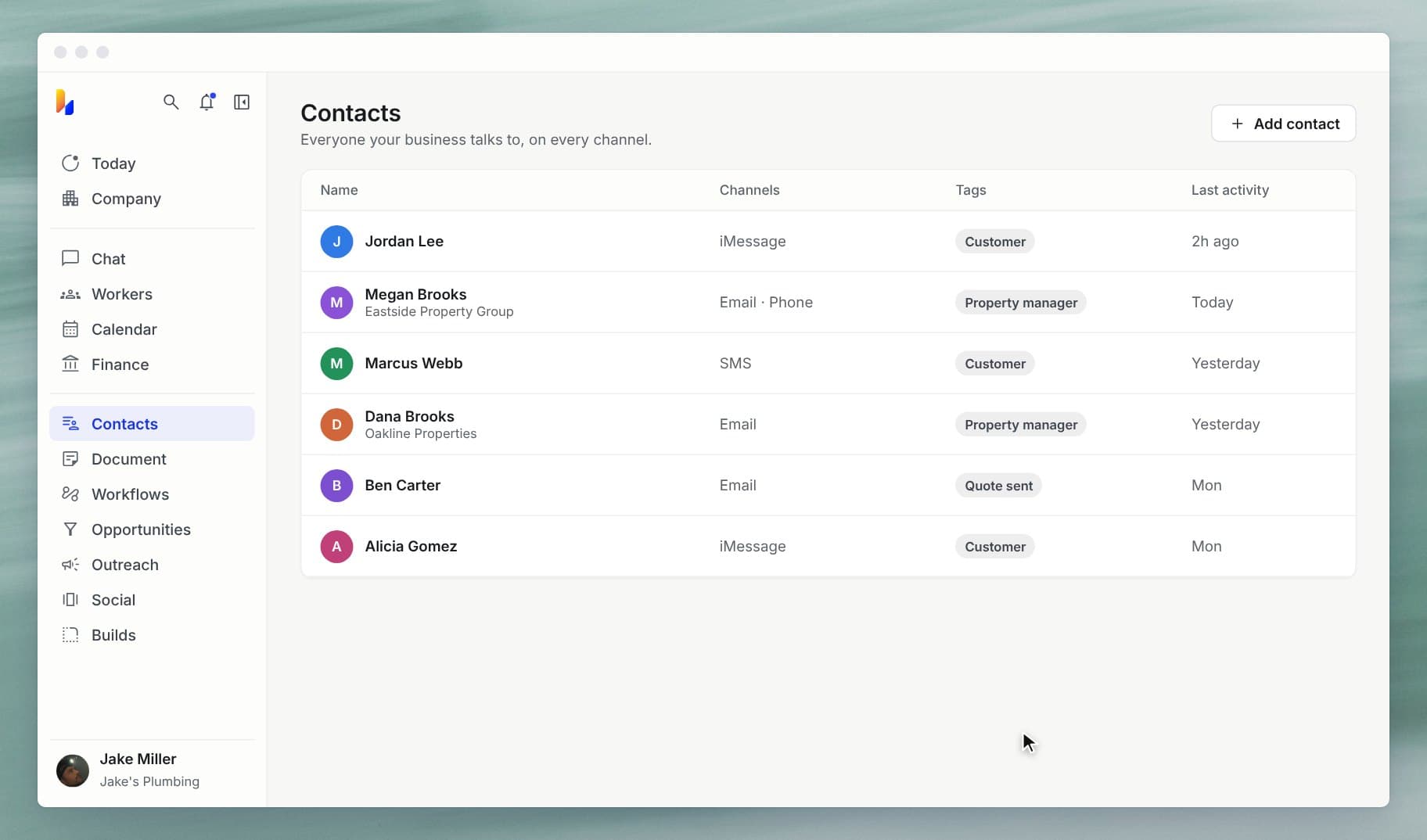
Task: Click the Outreach megaphone icon
Action: (70, 565)
